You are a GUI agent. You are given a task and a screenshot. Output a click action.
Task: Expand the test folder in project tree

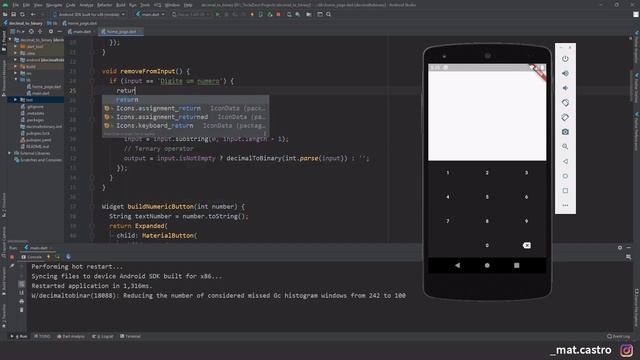click(16, 100)
